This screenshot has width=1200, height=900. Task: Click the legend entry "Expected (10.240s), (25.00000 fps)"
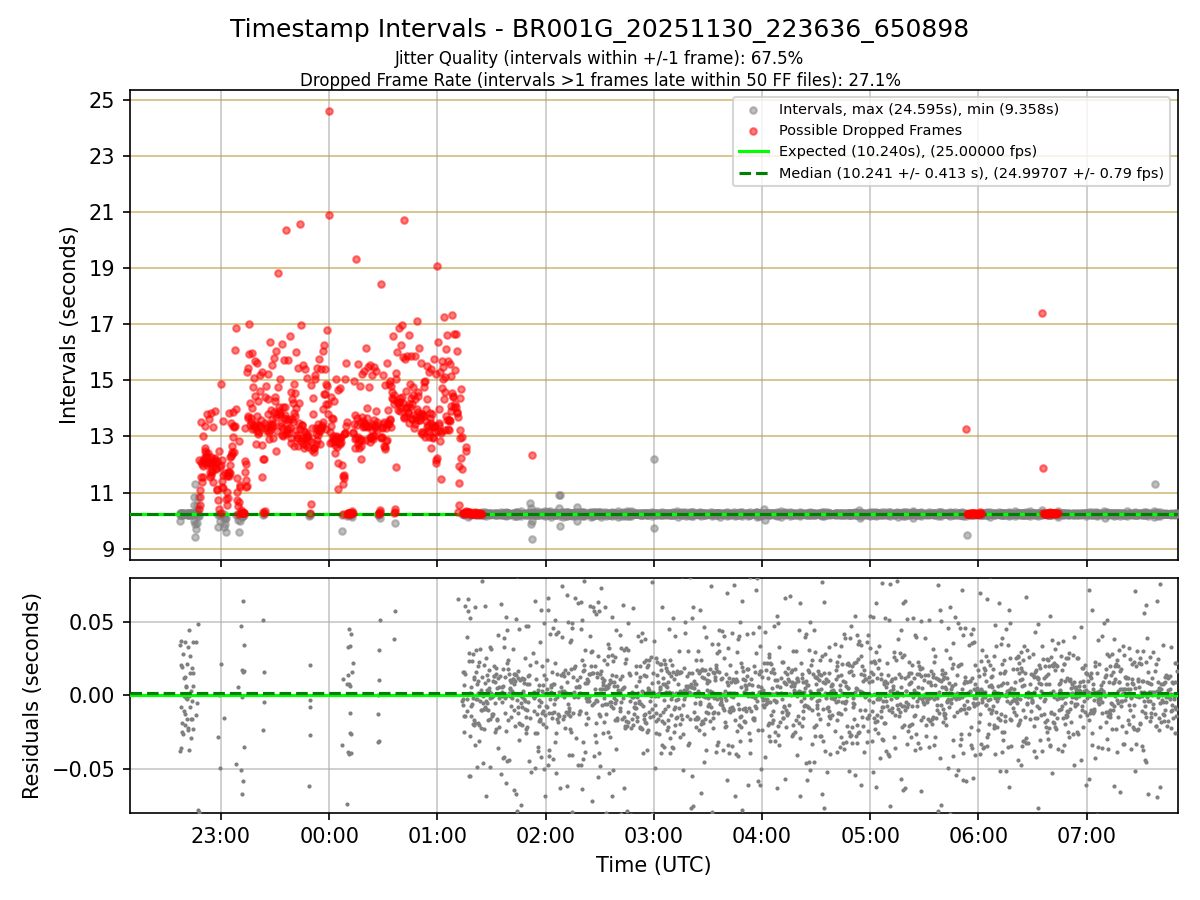tap(907, 151)
